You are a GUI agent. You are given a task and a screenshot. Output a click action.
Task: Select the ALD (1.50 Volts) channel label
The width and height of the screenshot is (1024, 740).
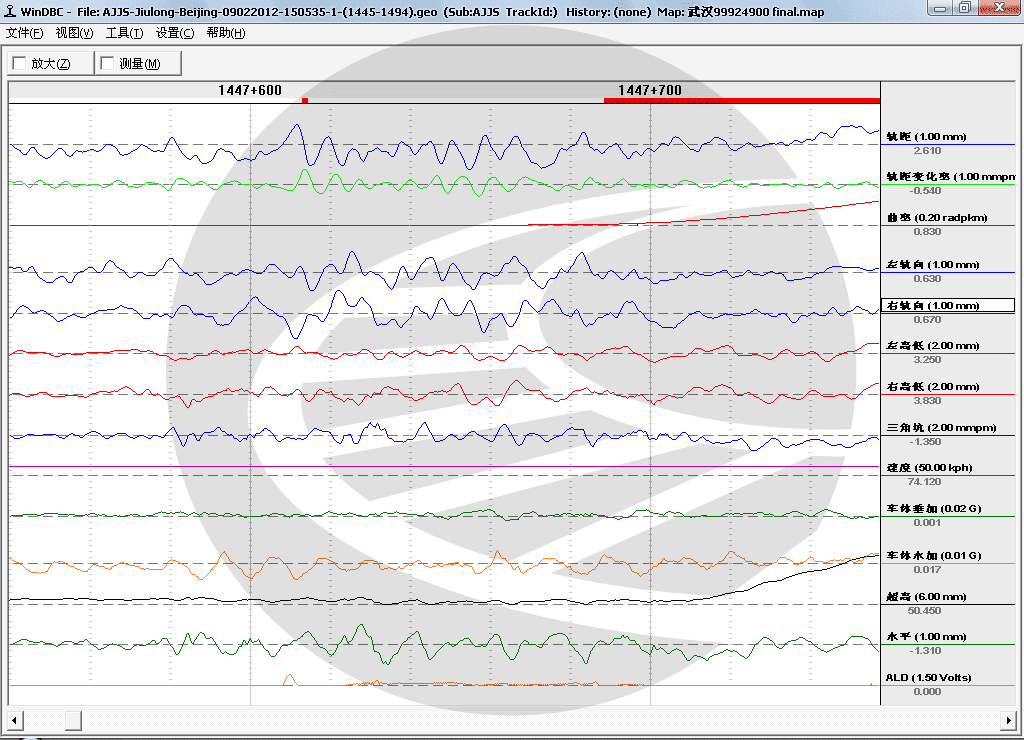click(929, 677)
